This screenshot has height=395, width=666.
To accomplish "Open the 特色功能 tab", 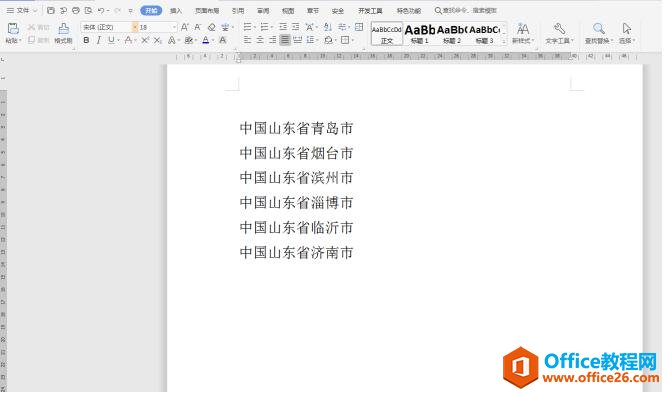I will 409,11.
